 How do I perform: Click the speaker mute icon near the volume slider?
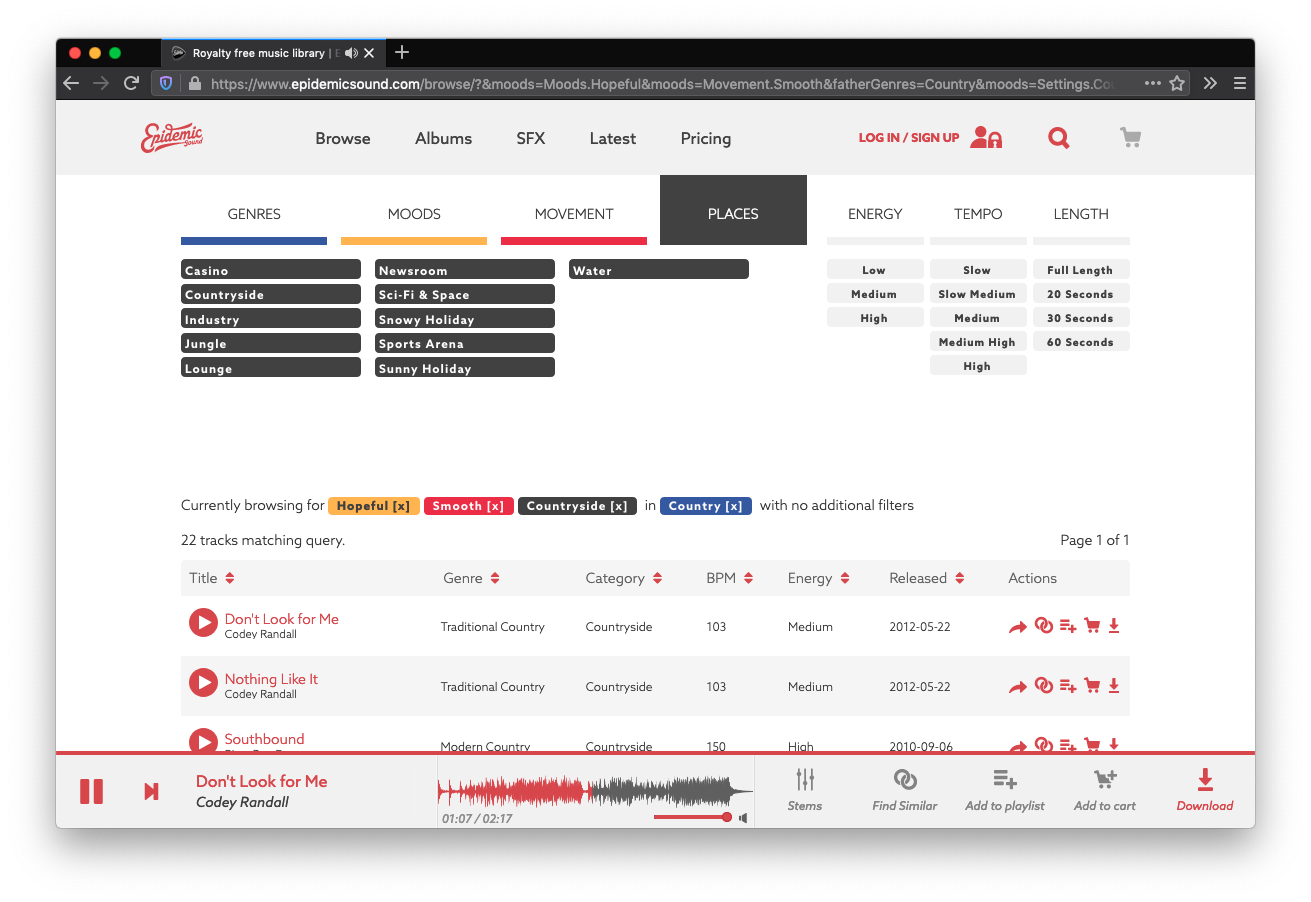point(743,818)
